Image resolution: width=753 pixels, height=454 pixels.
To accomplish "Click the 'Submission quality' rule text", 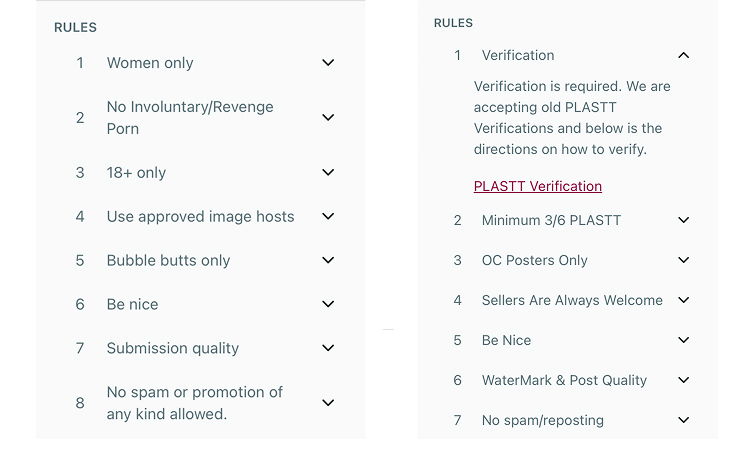I will [x=173, y=349].
